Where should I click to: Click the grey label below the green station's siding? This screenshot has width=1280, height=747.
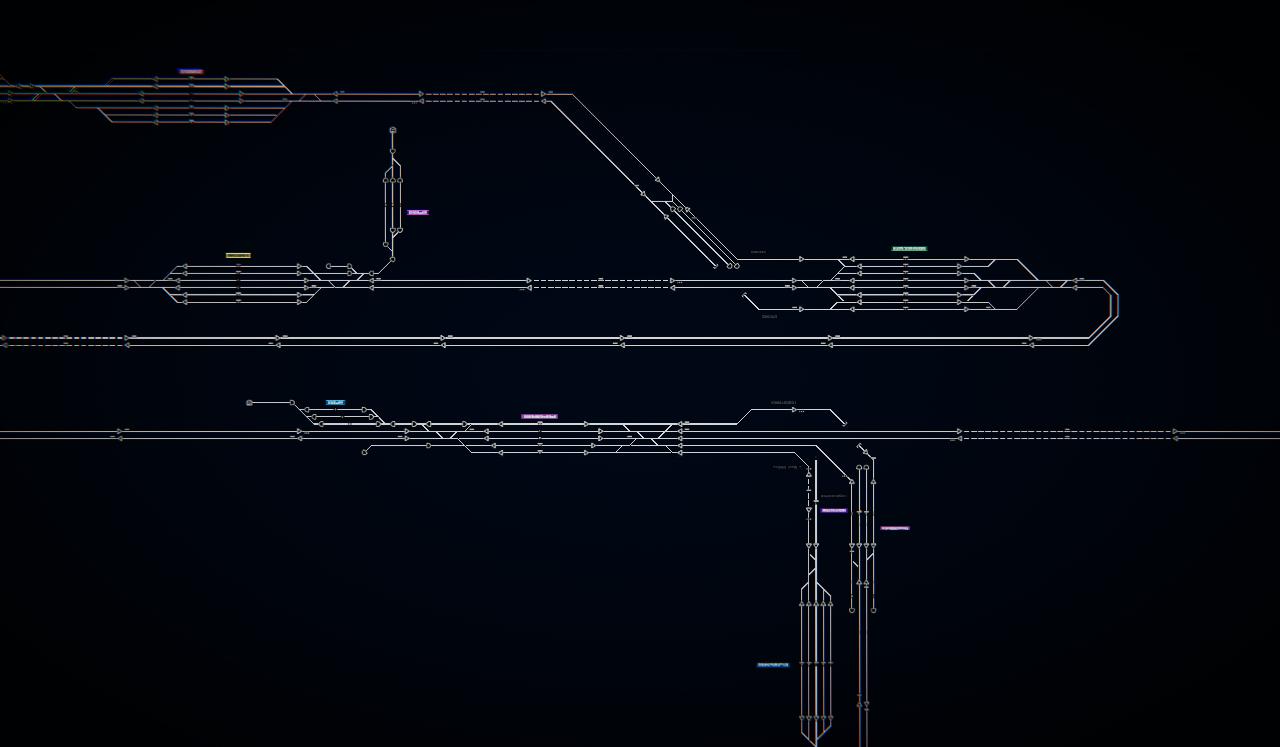[769, 316]
